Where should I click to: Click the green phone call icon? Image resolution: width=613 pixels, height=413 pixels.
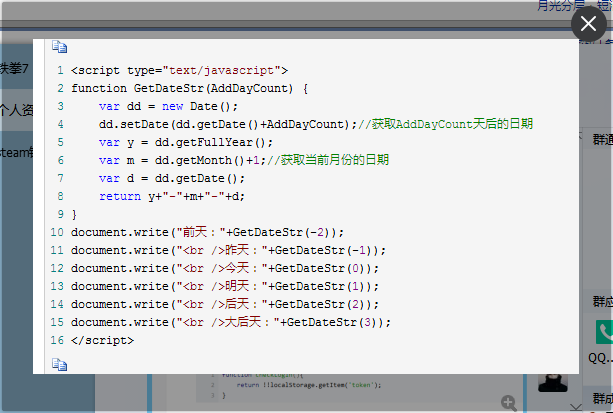(604, 332)
